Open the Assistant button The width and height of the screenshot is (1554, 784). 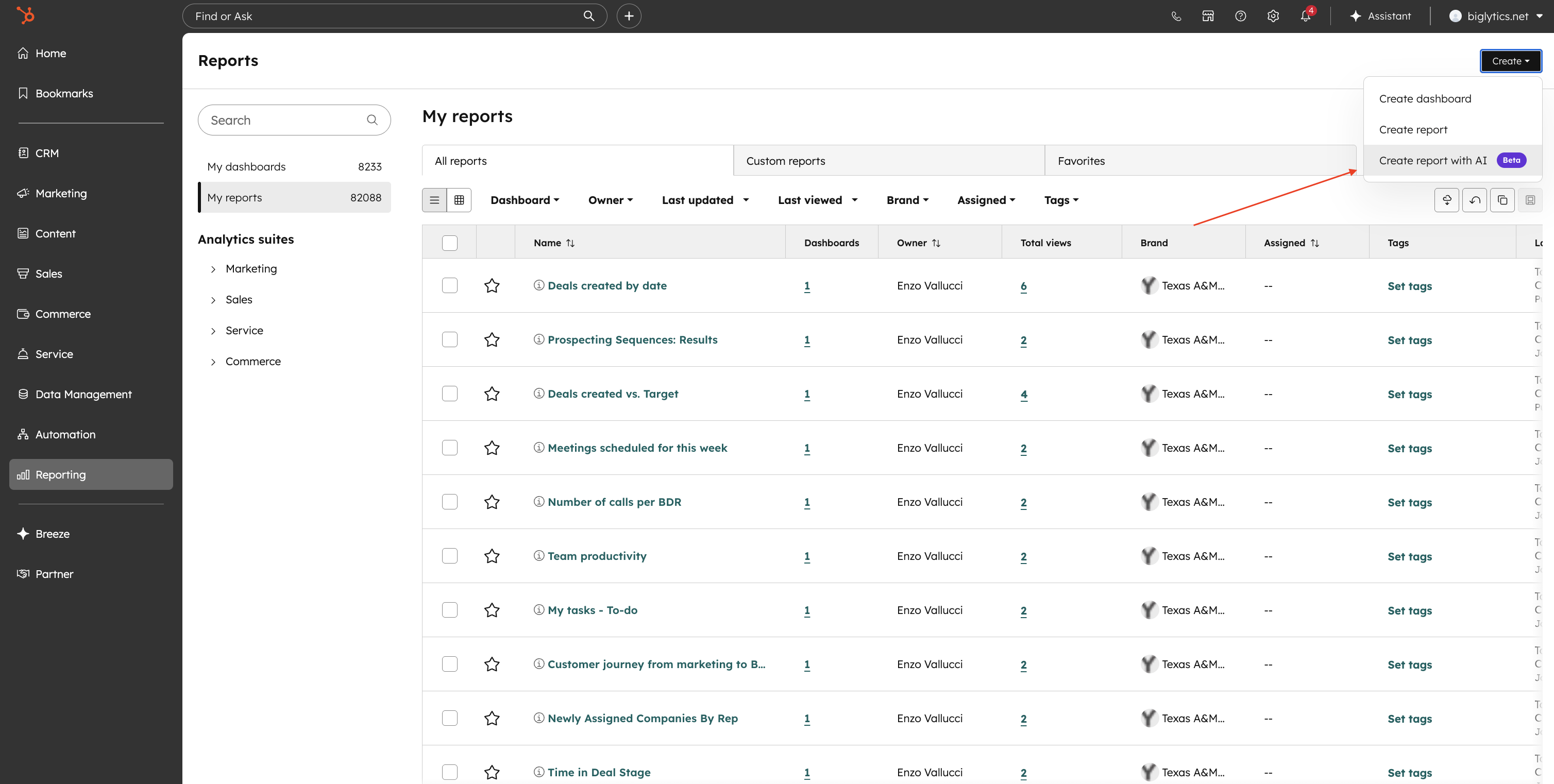pos(1380,16)
